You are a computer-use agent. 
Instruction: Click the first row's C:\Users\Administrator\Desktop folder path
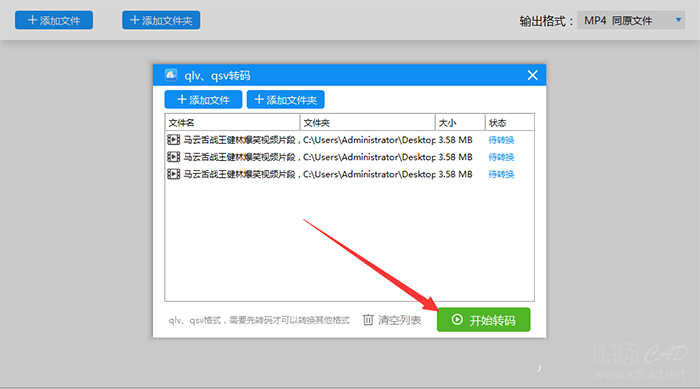pyautogui.click(x=369, y=140)
